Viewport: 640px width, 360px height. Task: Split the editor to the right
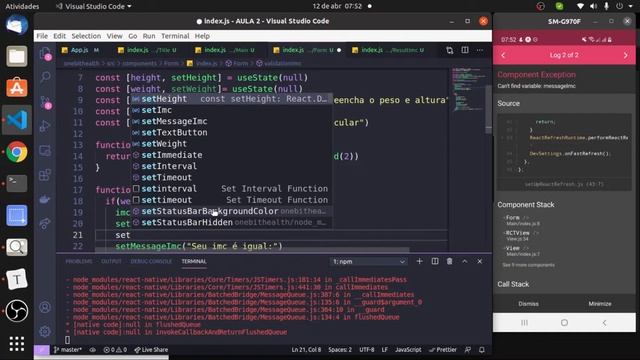point(465,50)
